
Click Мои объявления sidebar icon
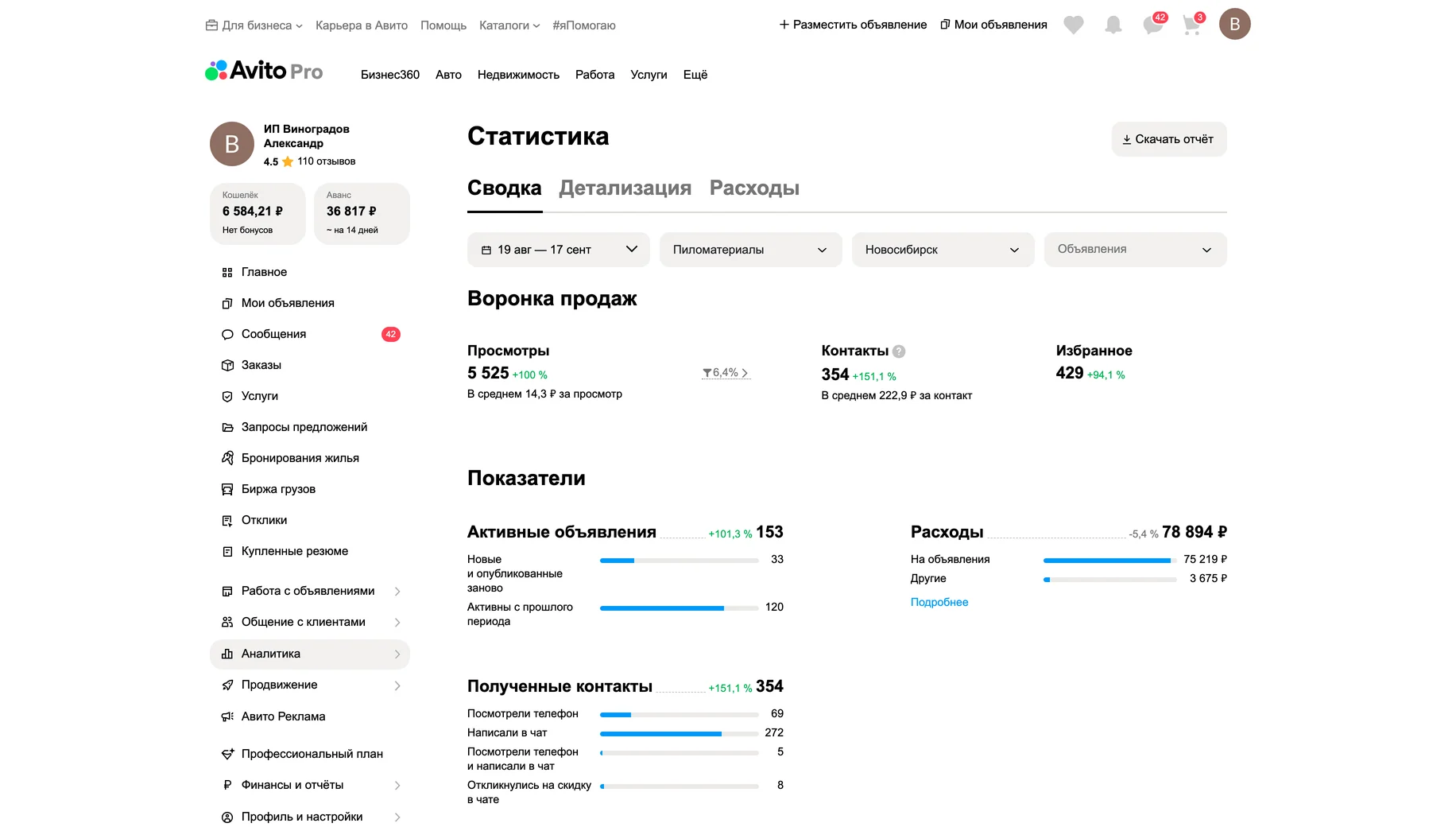tap(227, 304)
